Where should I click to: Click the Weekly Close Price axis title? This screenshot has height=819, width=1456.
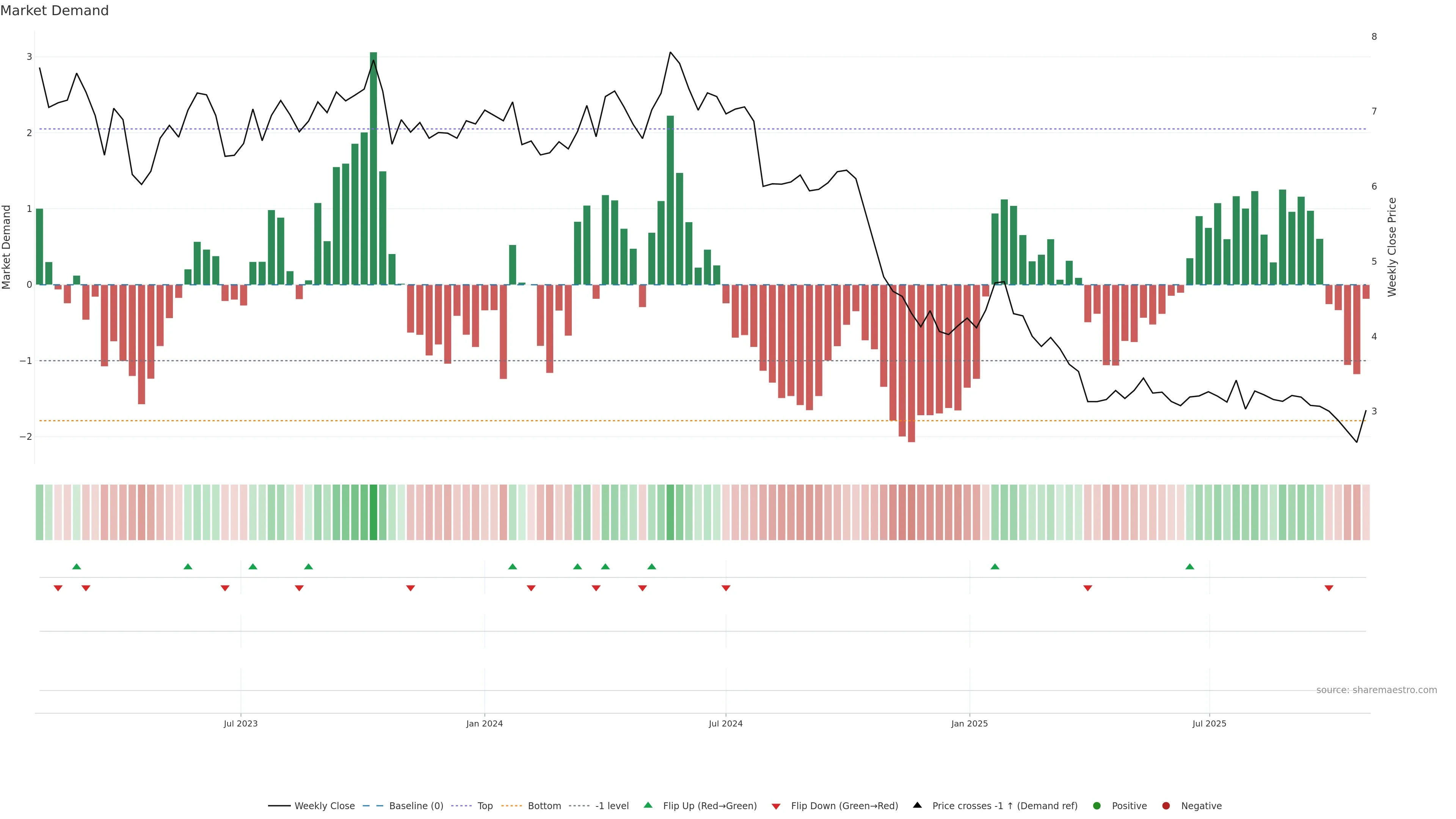[1392, 247]
